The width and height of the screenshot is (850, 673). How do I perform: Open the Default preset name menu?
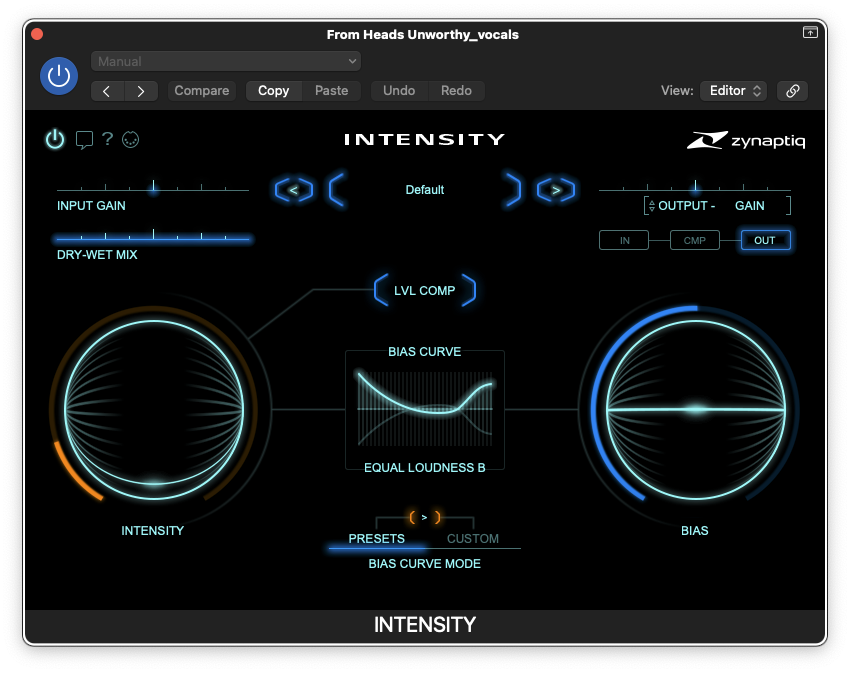coord(424,190)
